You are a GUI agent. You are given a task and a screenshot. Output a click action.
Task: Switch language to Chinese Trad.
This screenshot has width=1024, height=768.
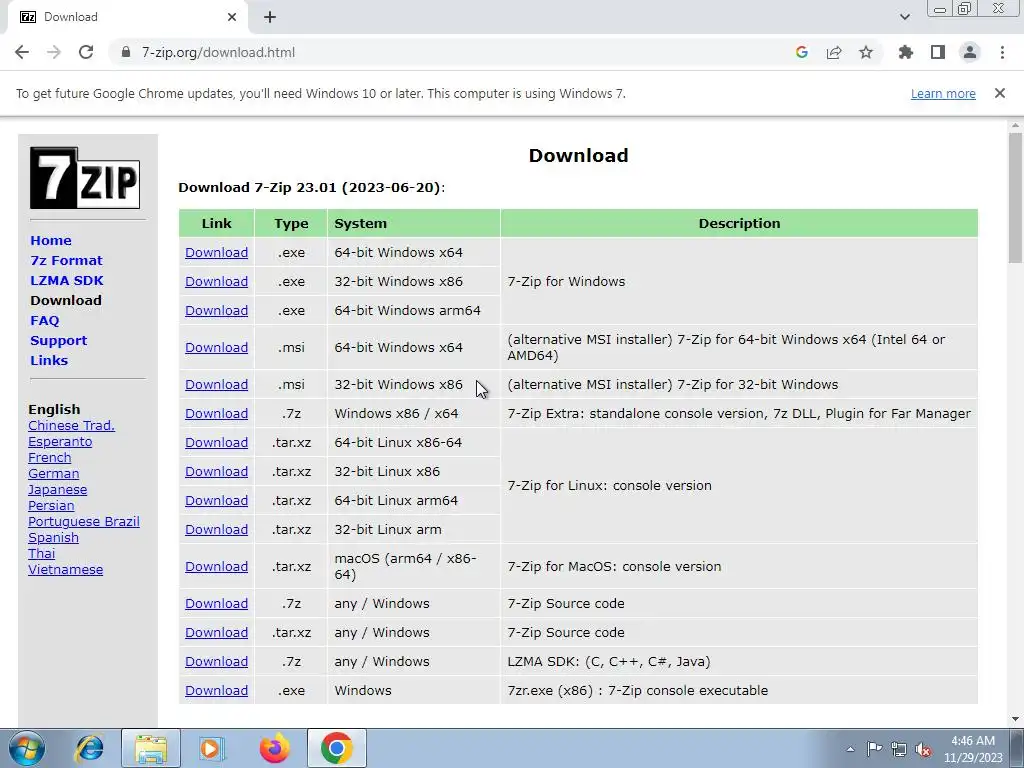(71, 425)
